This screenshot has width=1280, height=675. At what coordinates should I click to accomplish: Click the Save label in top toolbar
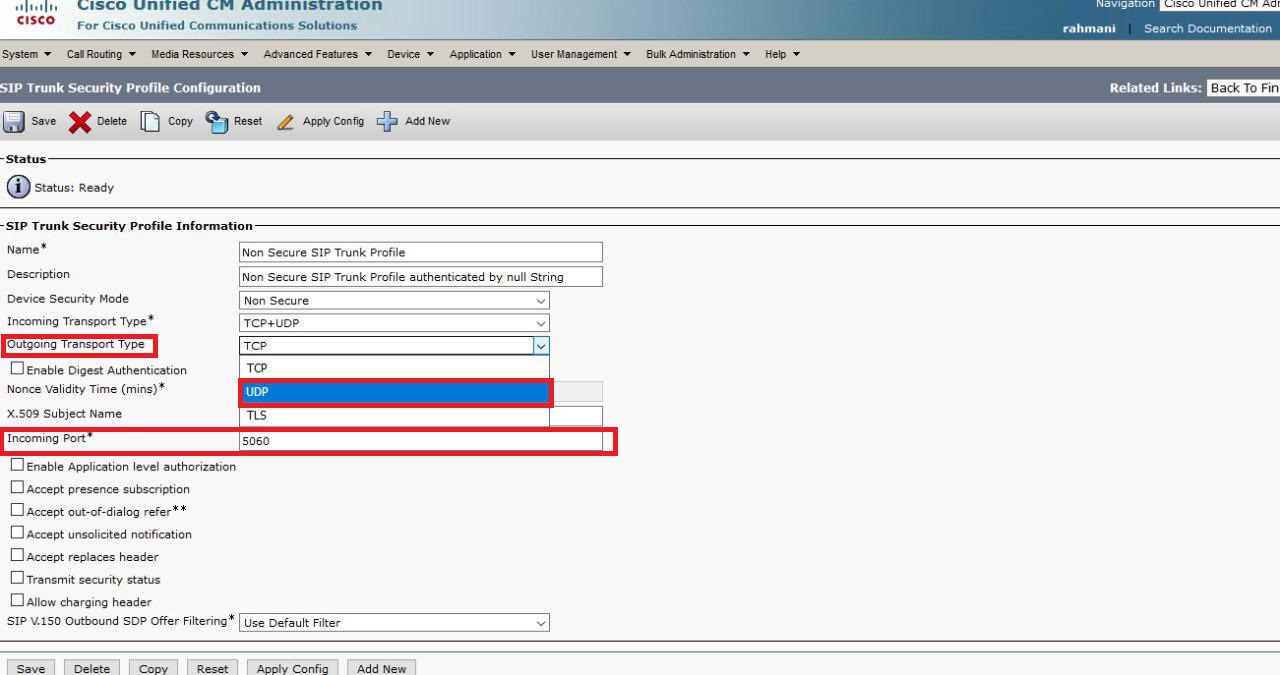coord(44,121)
